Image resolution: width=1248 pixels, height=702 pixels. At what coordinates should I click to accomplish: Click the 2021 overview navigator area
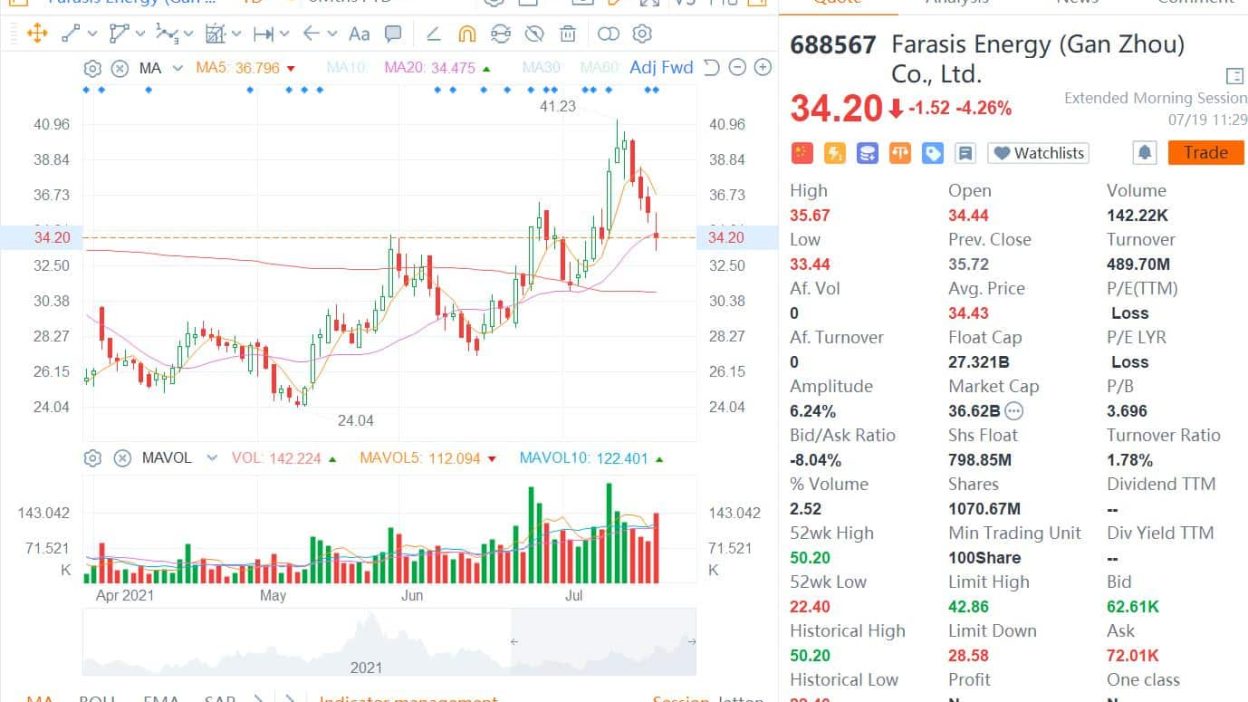click(389, 642)
